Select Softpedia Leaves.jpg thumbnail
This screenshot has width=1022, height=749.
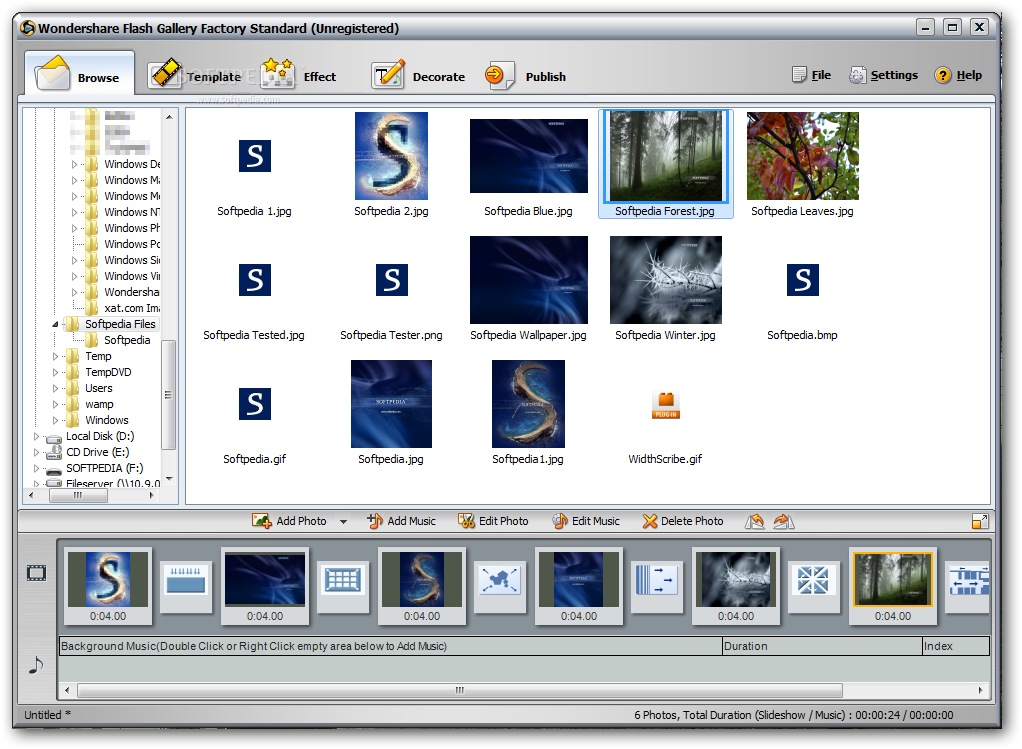(802, 156)
